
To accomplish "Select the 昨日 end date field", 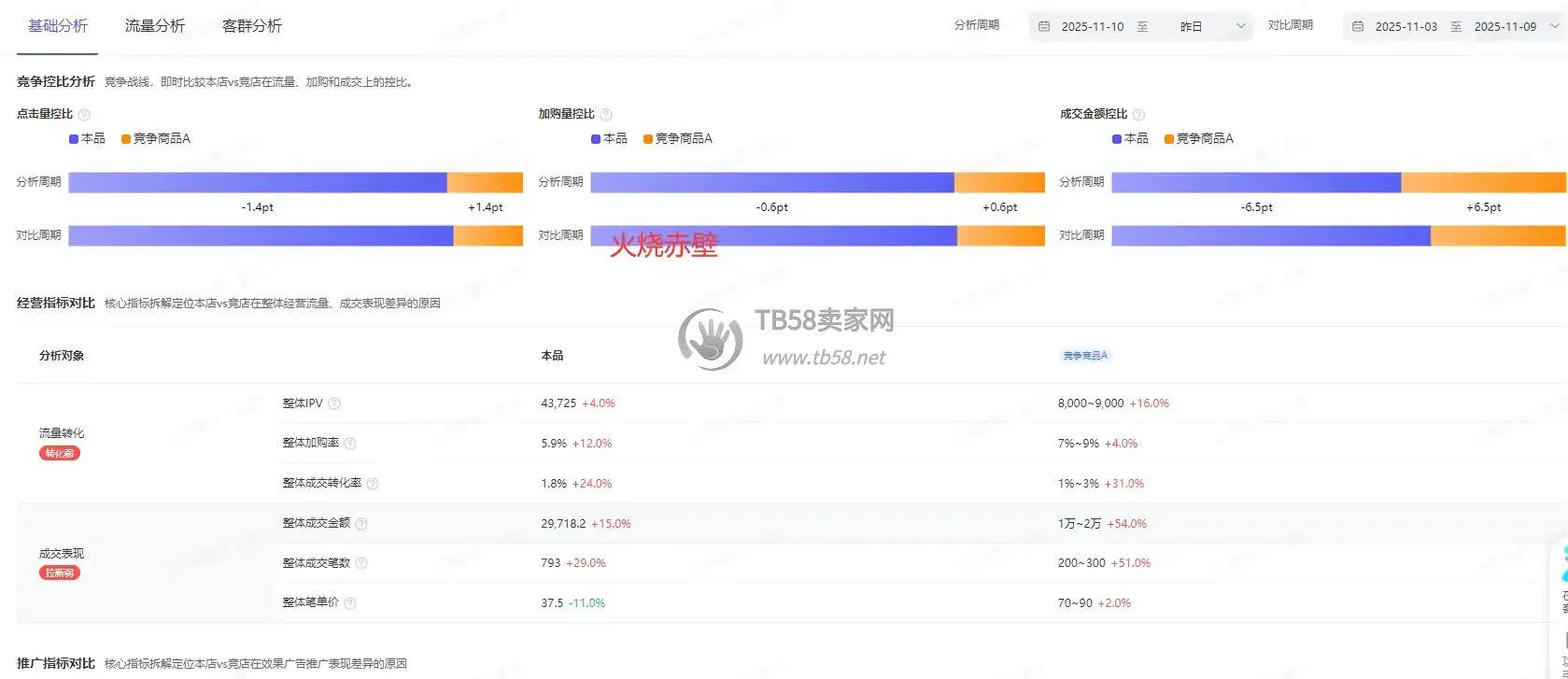I will (1191, 27).
